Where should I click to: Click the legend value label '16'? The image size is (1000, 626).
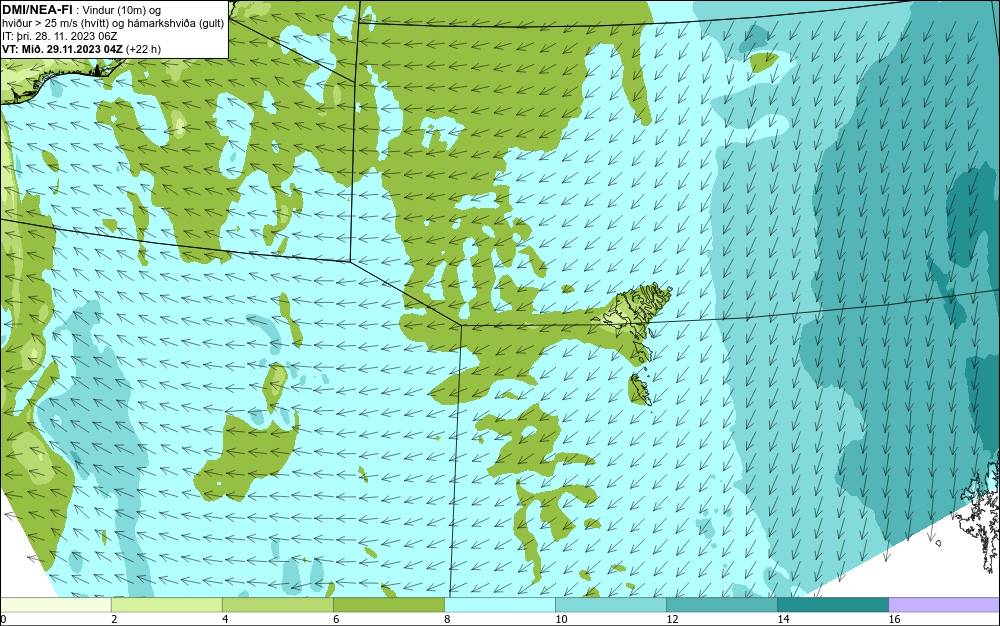(894, 619)
